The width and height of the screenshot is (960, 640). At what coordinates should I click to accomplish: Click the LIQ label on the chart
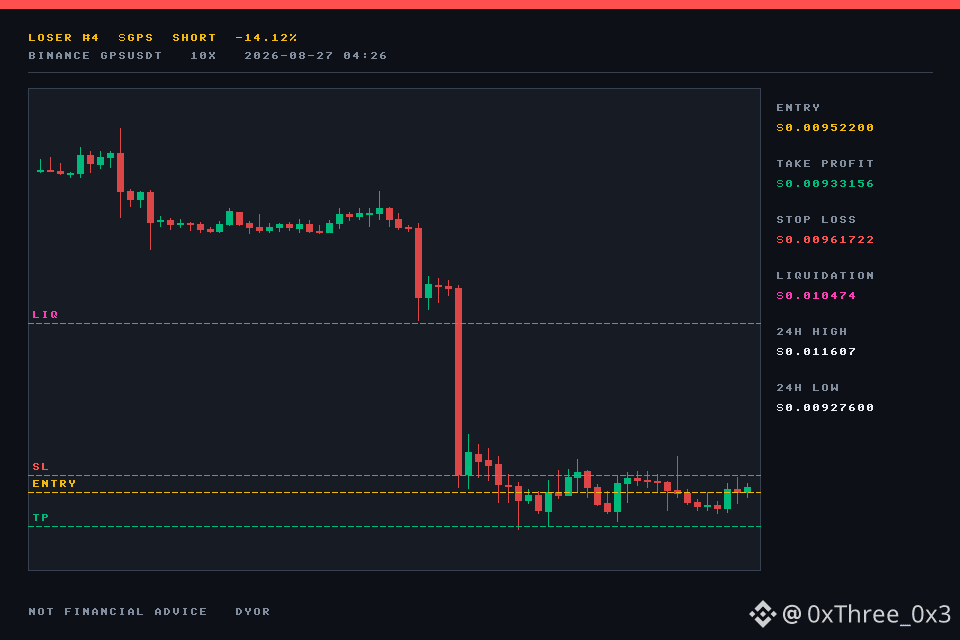45,314
